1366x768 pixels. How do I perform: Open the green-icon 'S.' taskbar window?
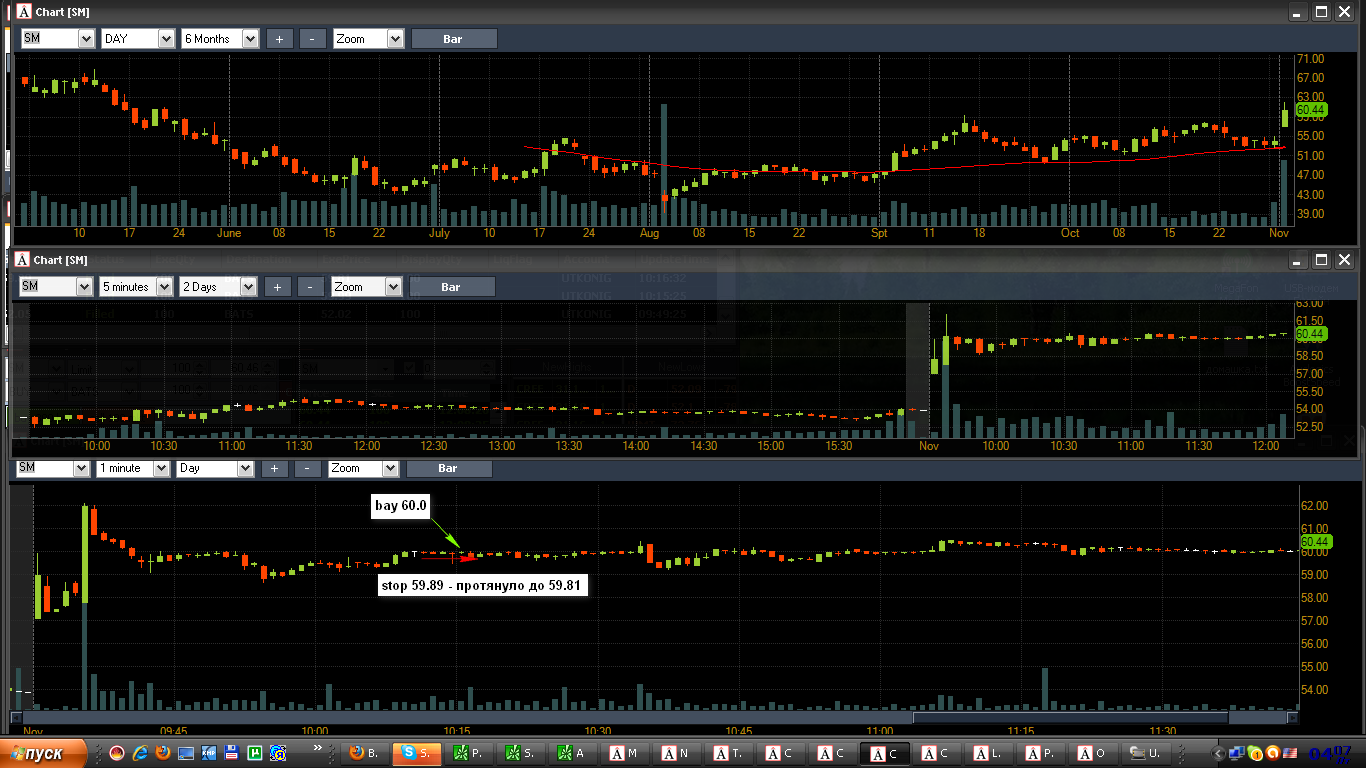[x=519, y=753]
